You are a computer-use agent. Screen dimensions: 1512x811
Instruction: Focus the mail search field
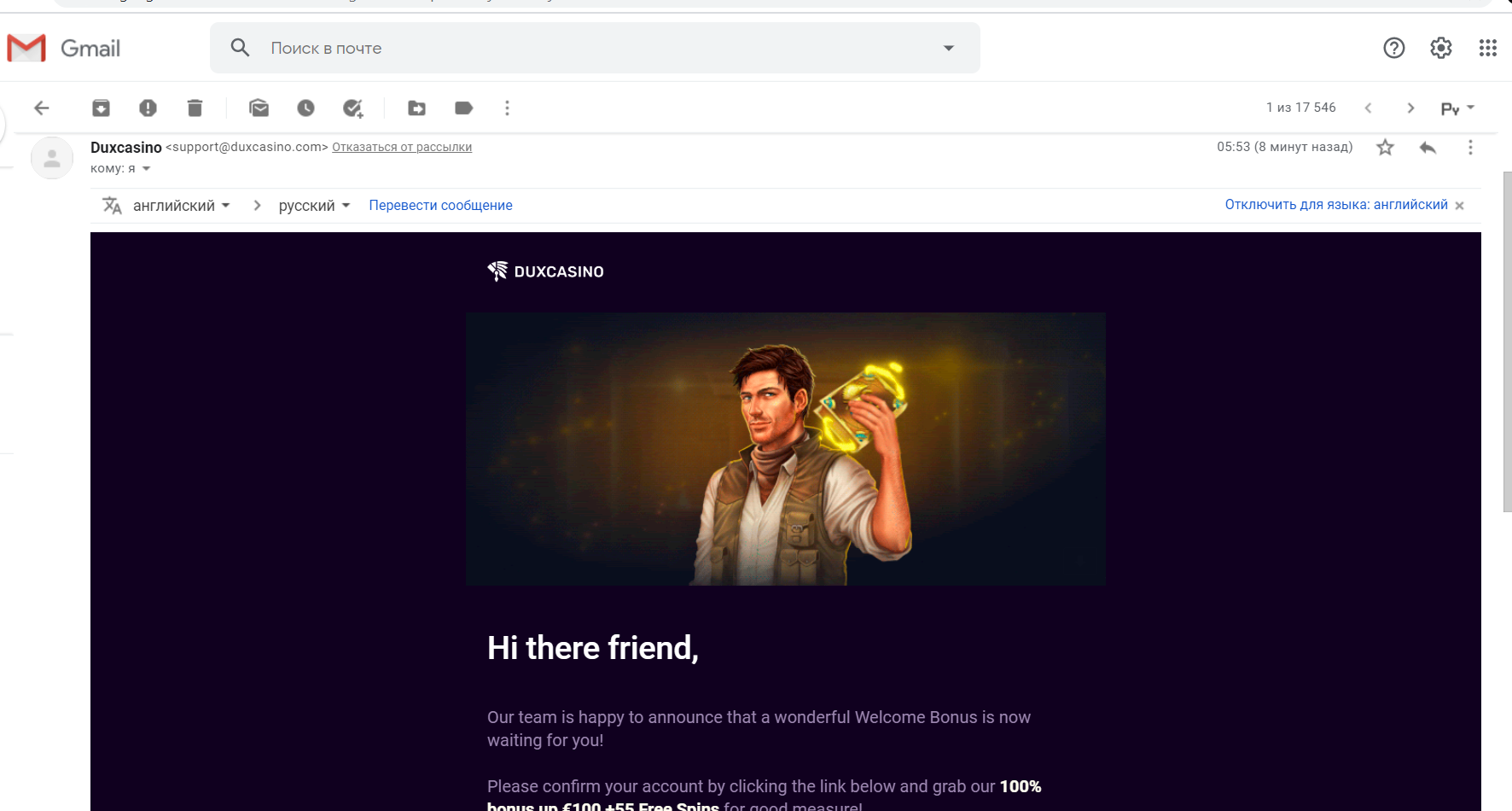(x=595, y=48)
